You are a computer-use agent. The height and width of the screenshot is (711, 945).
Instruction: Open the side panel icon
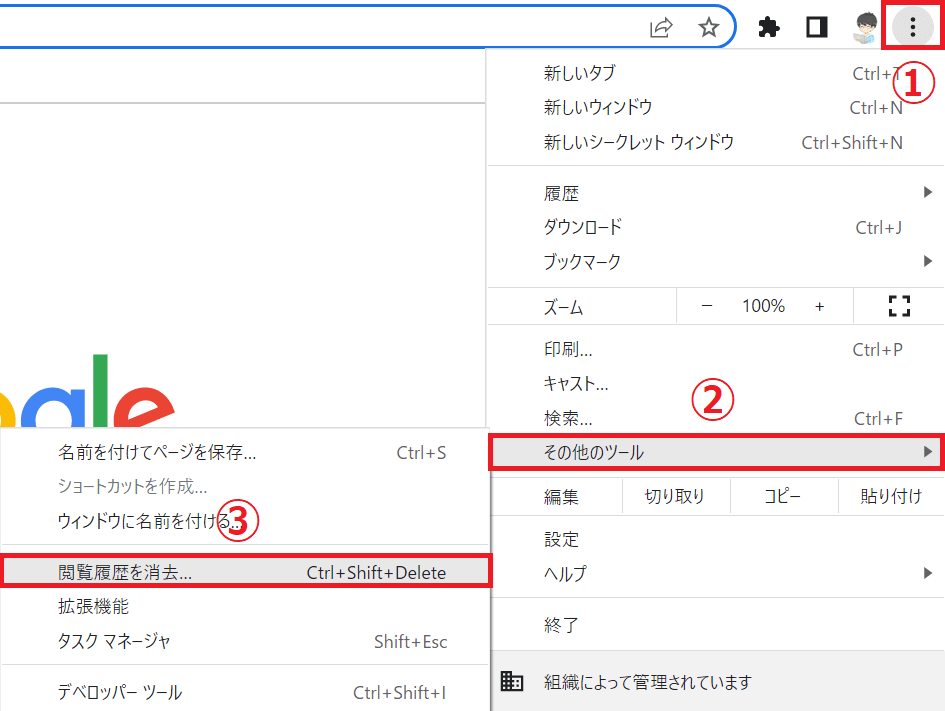(816, 27)
